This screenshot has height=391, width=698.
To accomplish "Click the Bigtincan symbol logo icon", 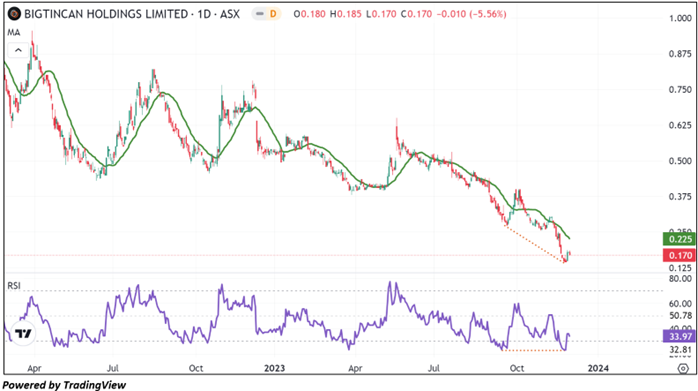I will [14, 14].
